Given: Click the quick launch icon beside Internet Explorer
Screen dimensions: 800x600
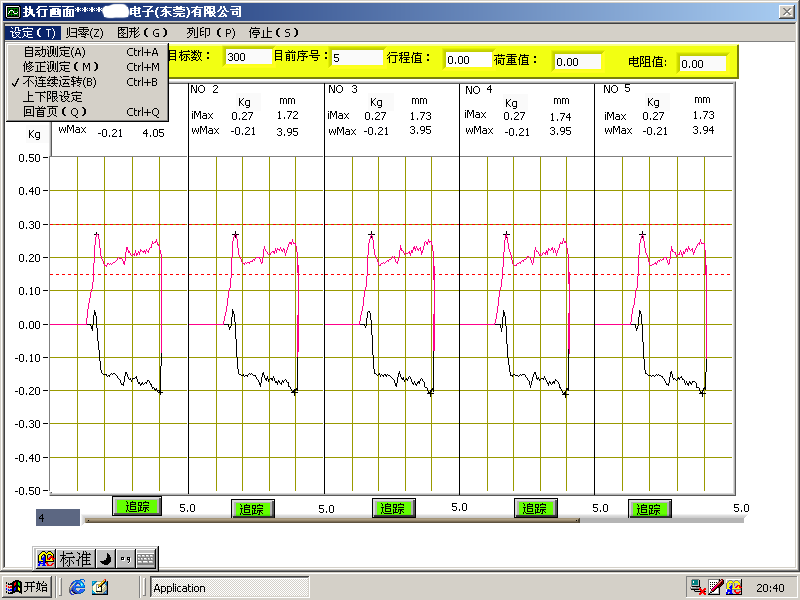Looking at the screenshot, I should (x=99, y=588).
